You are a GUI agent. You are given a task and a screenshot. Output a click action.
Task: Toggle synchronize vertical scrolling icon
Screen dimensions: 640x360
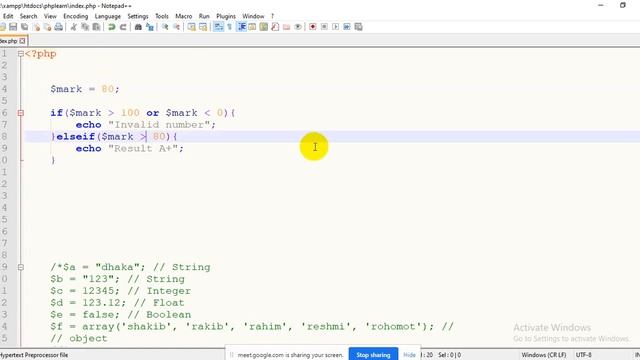click(191, 27)
